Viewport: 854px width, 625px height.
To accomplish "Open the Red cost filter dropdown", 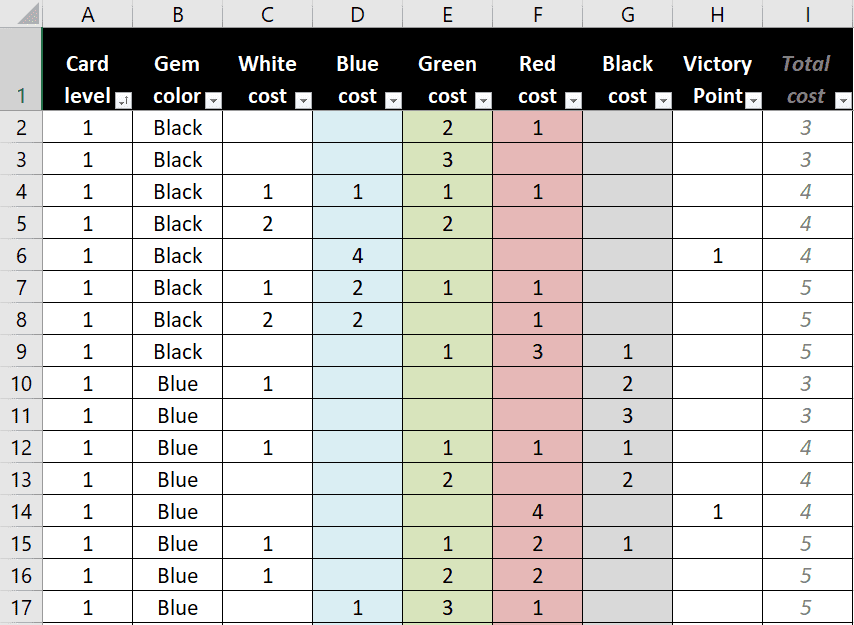I will (573, 100).
